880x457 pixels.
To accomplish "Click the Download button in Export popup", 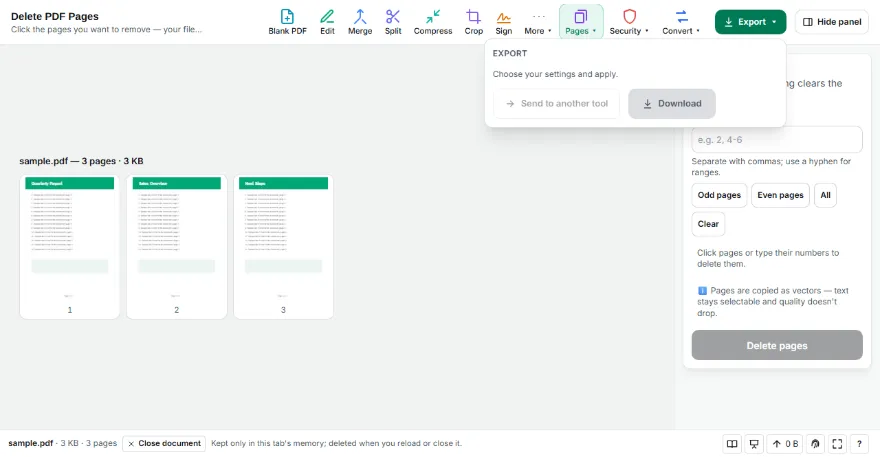I will 672,103.
